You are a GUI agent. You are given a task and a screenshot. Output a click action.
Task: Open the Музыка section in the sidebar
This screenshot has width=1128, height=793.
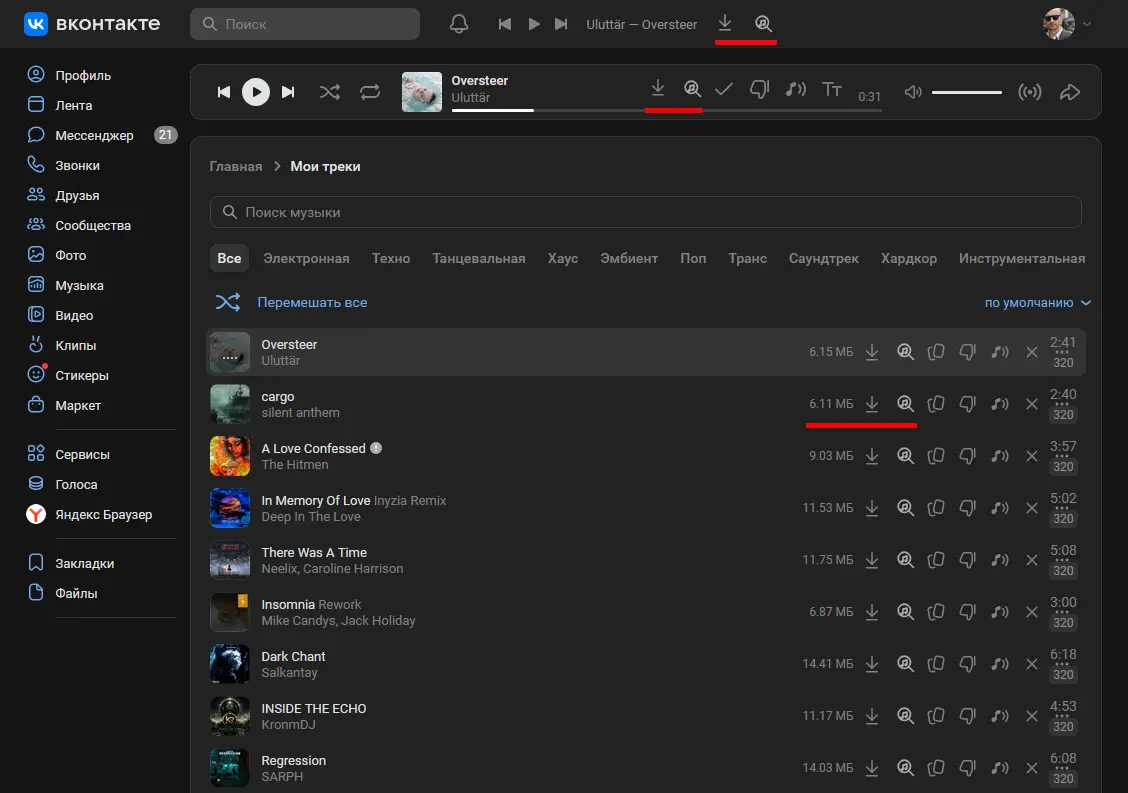[79, 286]
